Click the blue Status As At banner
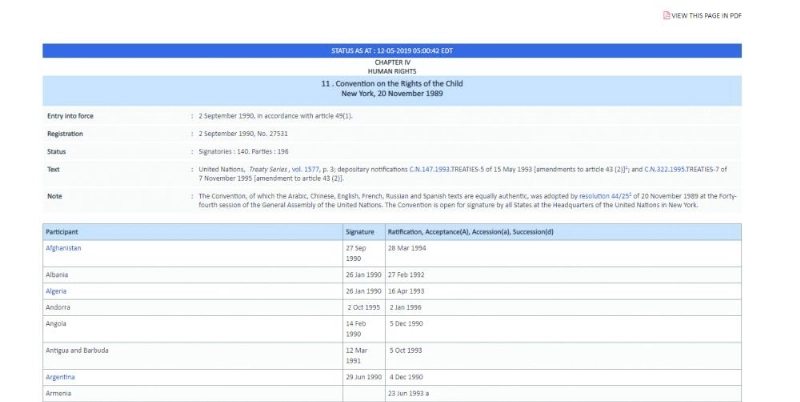Image resolution: width=800 pixels, height=402 pixels. point(392,51)
